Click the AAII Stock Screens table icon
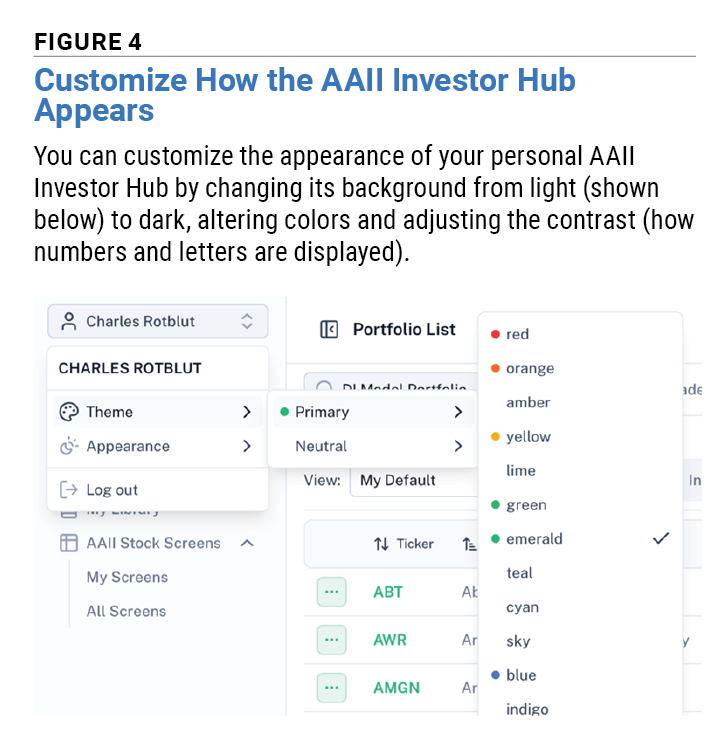This screenshot has width=719, height=736. click(x=69, y=543)
